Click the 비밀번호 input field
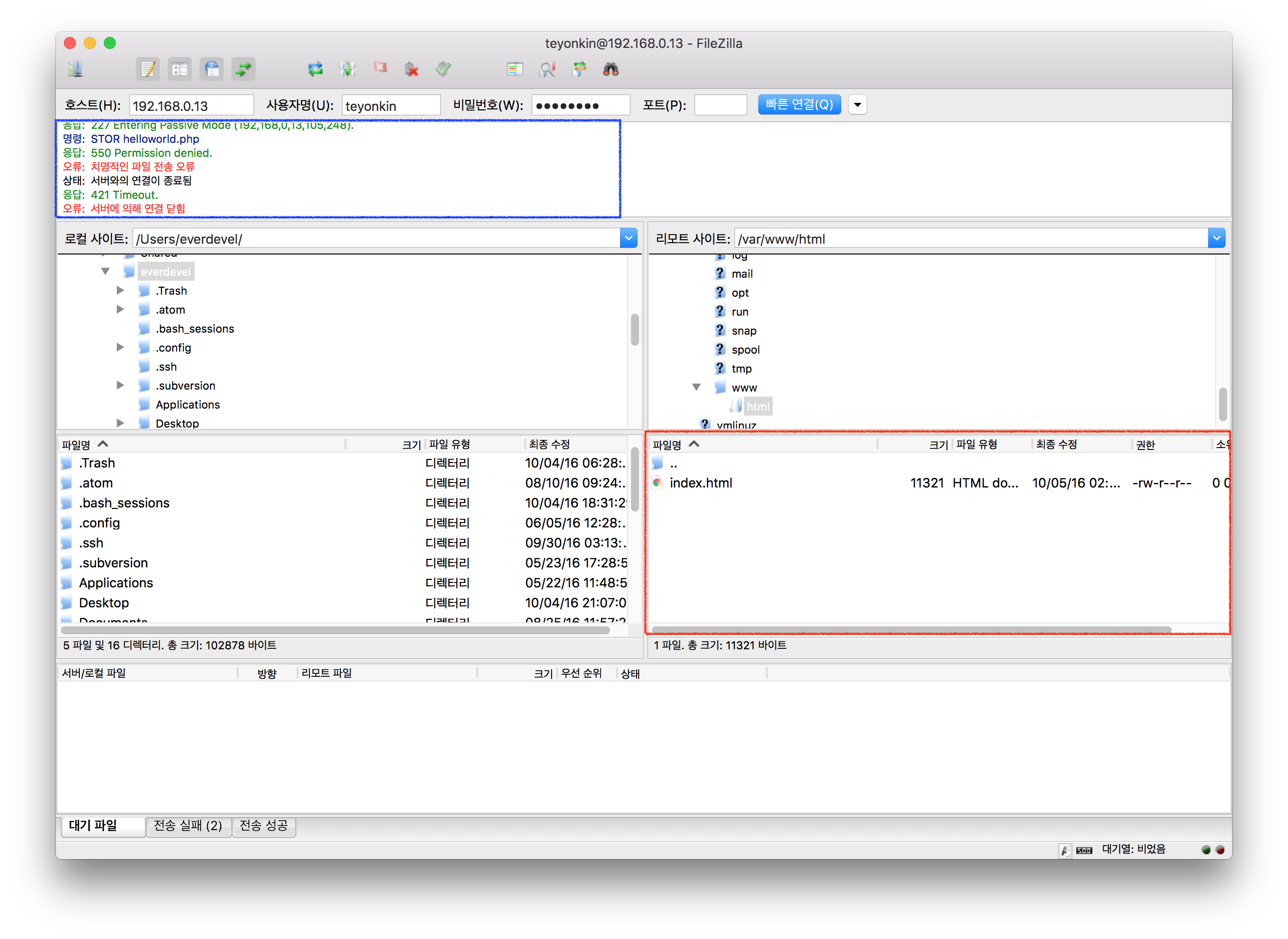The height and width of the screenshot is (939, 1288). [x=581, y=105]
